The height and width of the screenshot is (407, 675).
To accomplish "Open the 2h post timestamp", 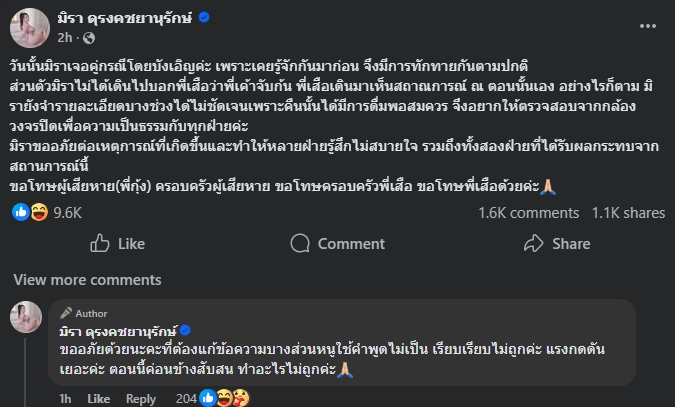I will pos(65,38).
